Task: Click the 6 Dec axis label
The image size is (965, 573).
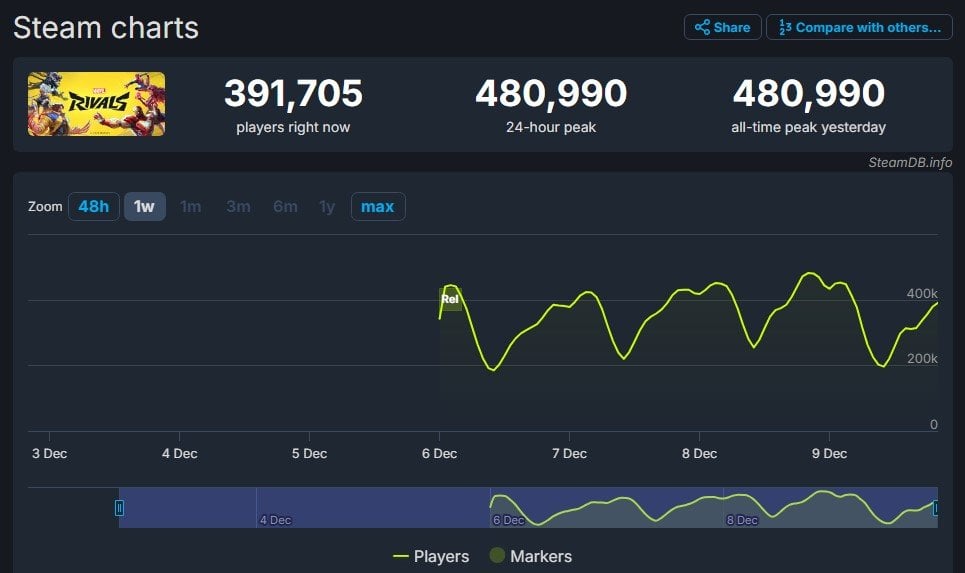Action: pos(439,454)
